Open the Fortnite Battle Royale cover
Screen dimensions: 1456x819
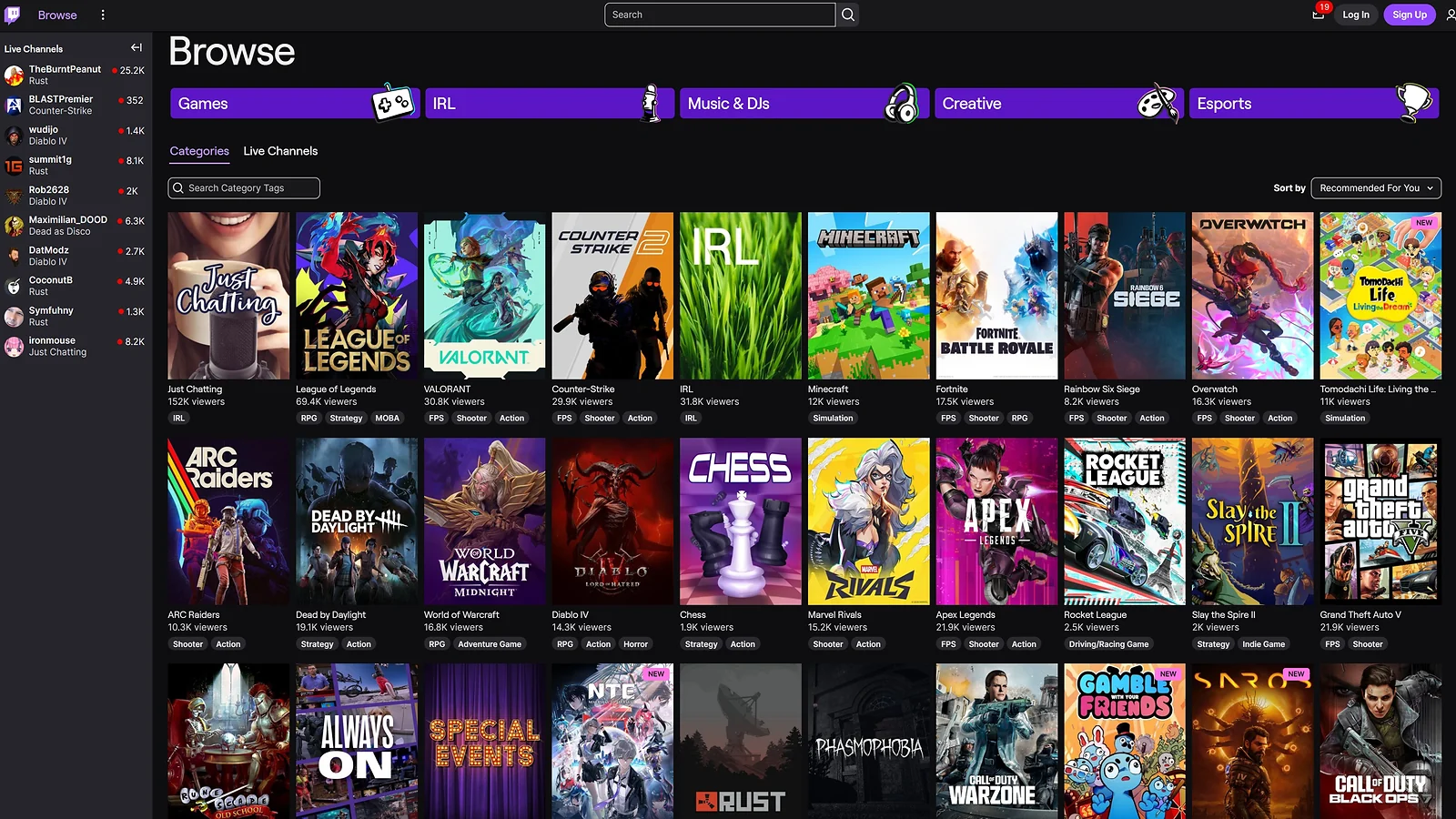(997, 296)
